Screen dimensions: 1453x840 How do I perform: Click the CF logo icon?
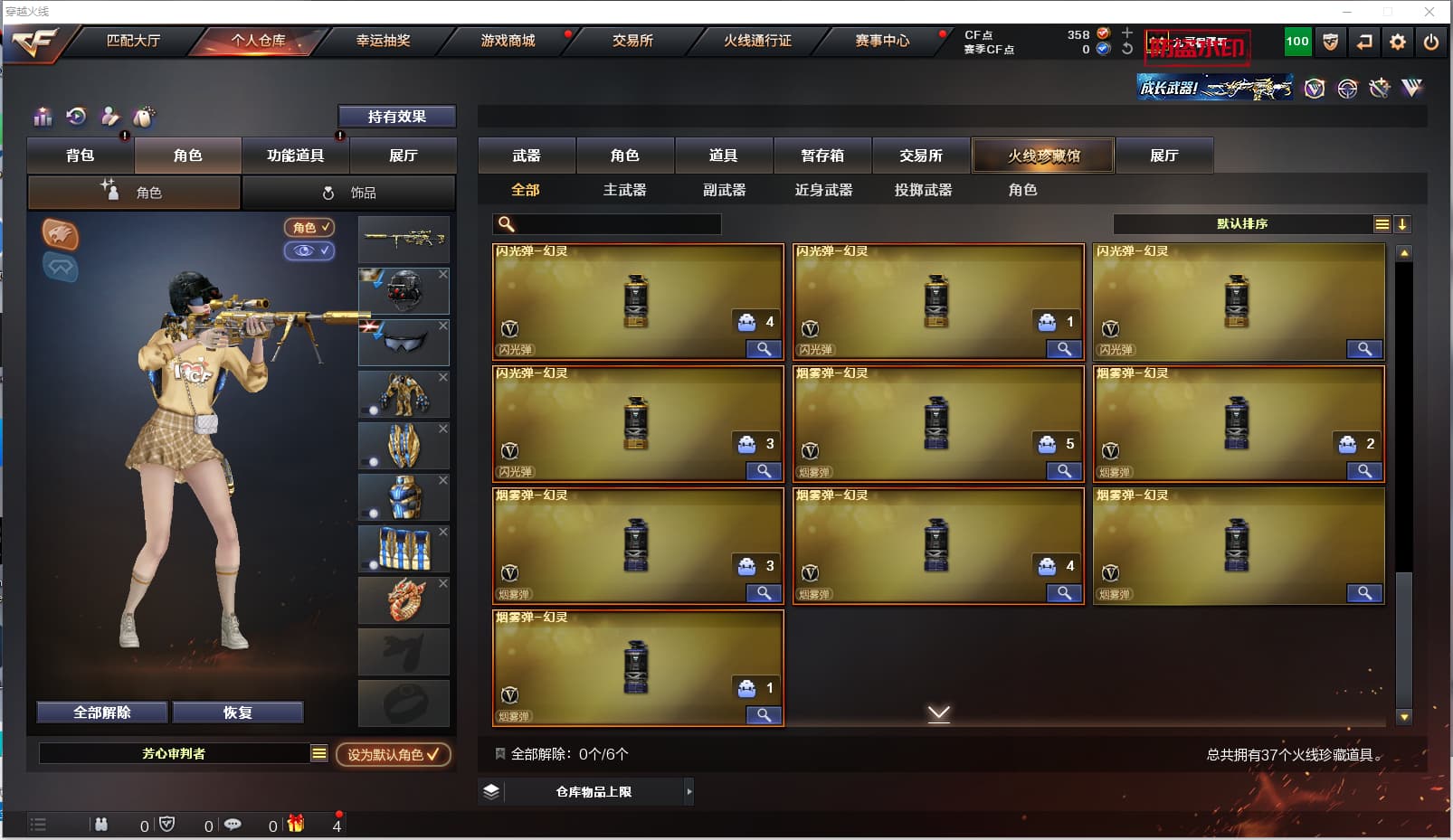(x=36, y=42)
